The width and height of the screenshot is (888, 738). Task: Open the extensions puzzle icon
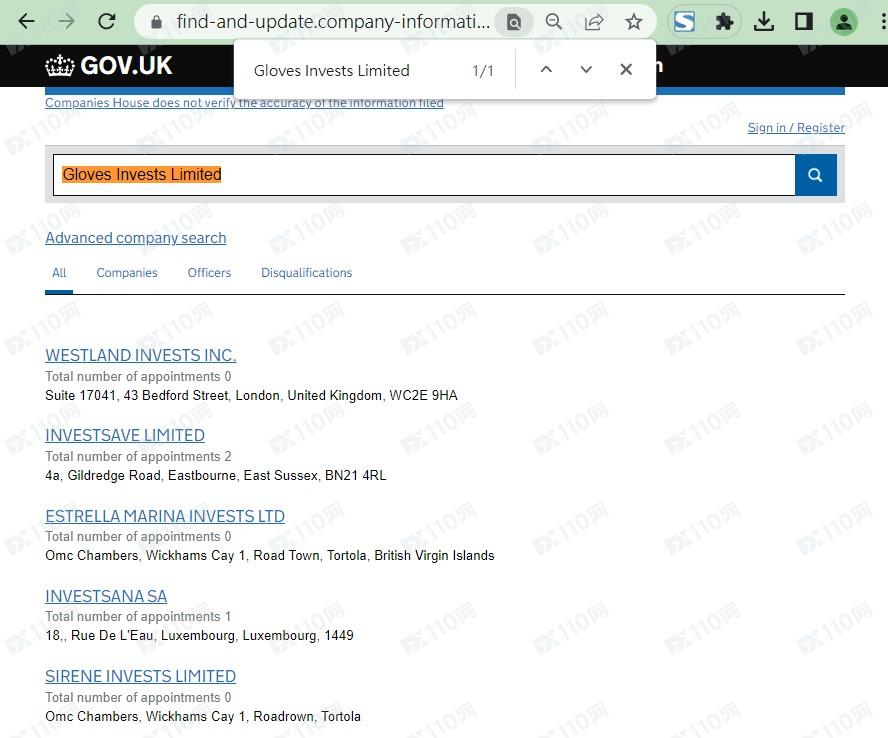coord(724,21)
